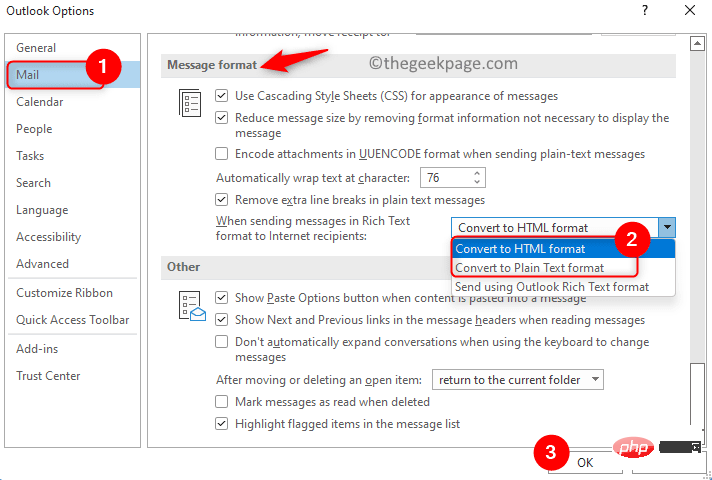Click the 'After moving or deleting an open item' label

click(319, 380)
